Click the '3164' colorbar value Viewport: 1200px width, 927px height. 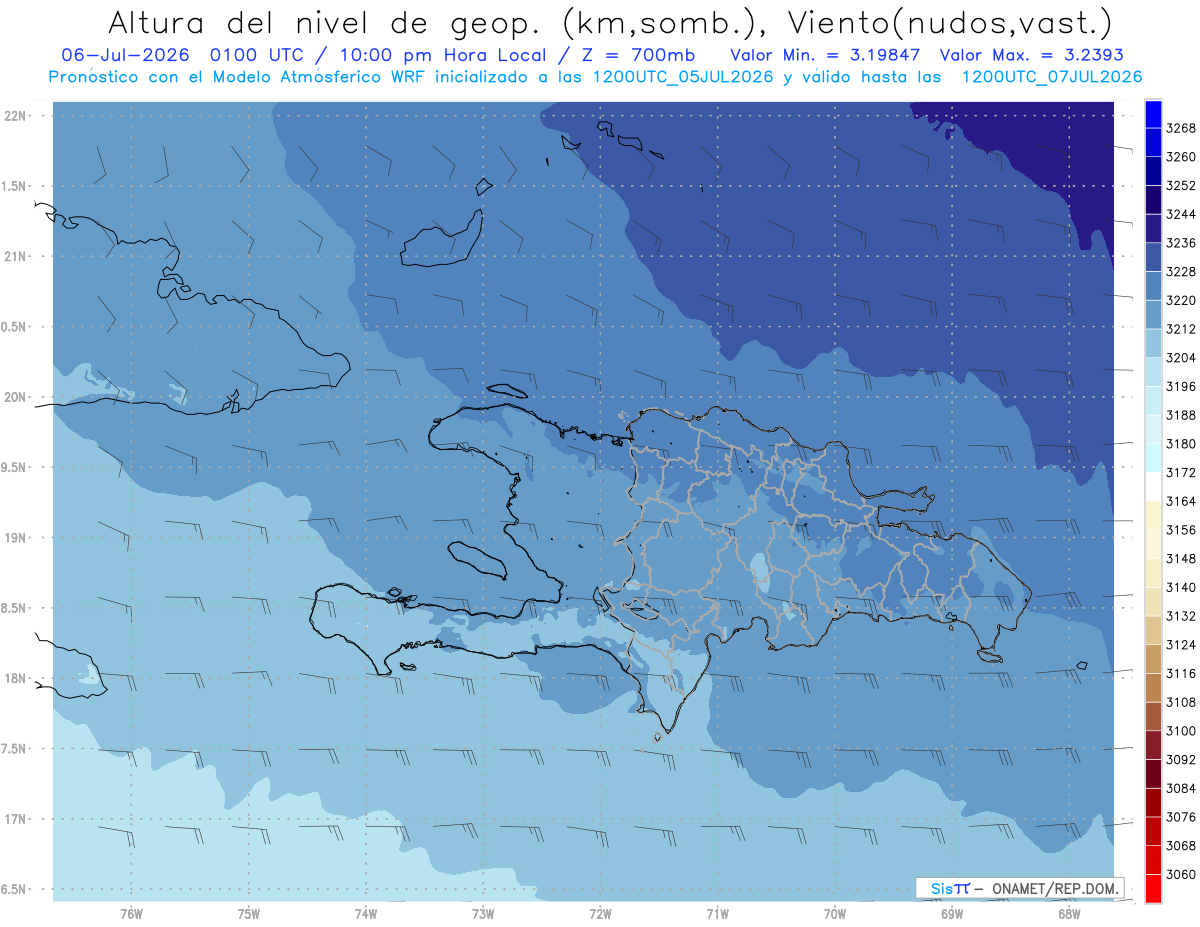coord(1181,501)
